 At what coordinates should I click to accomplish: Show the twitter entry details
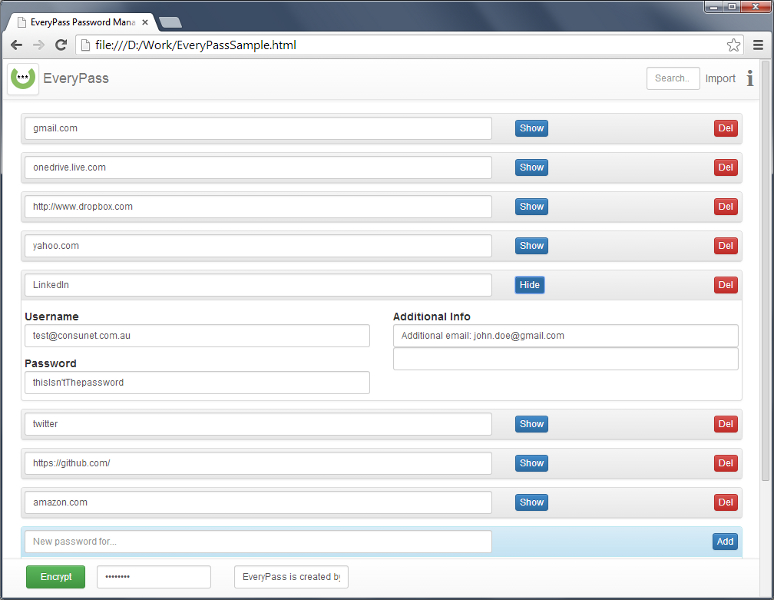tap(531, 424)
